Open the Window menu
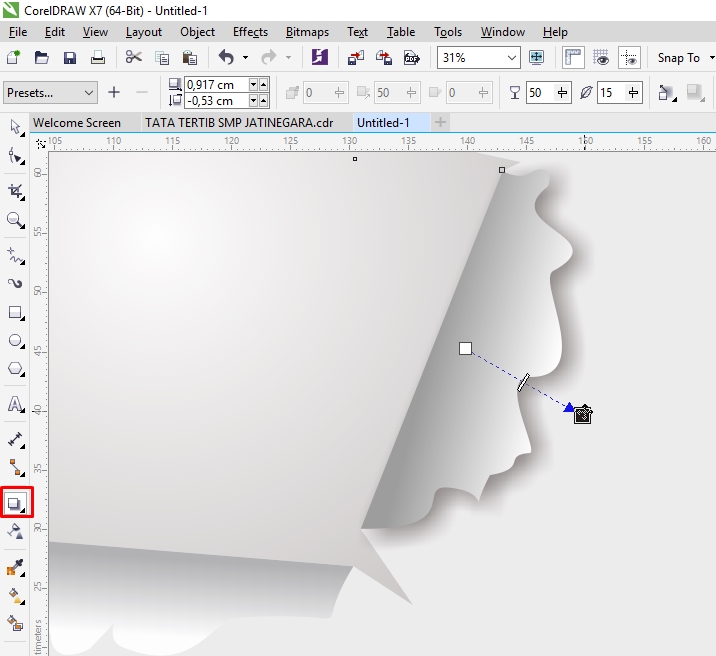Image resolution: width=716 pixels, height=656 pixels. 503,32
